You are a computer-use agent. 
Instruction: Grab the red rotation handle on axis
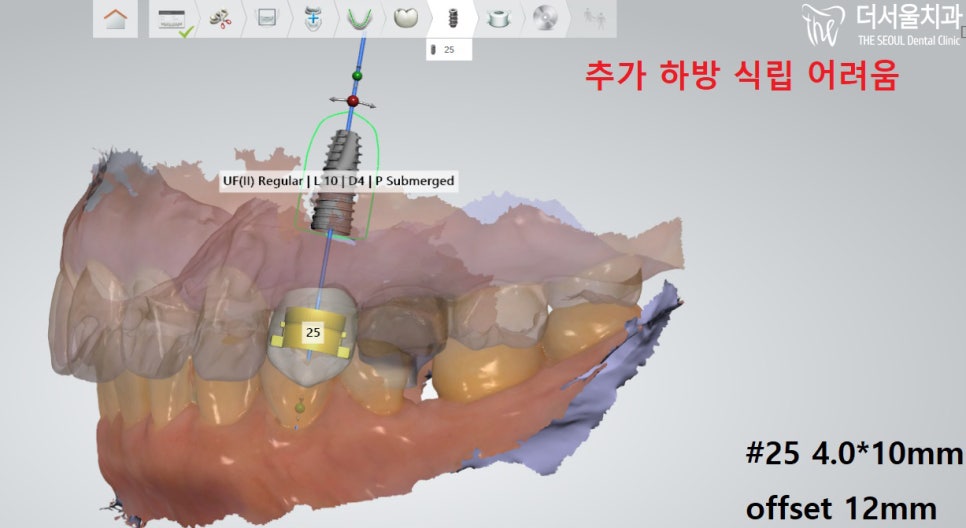352,101
